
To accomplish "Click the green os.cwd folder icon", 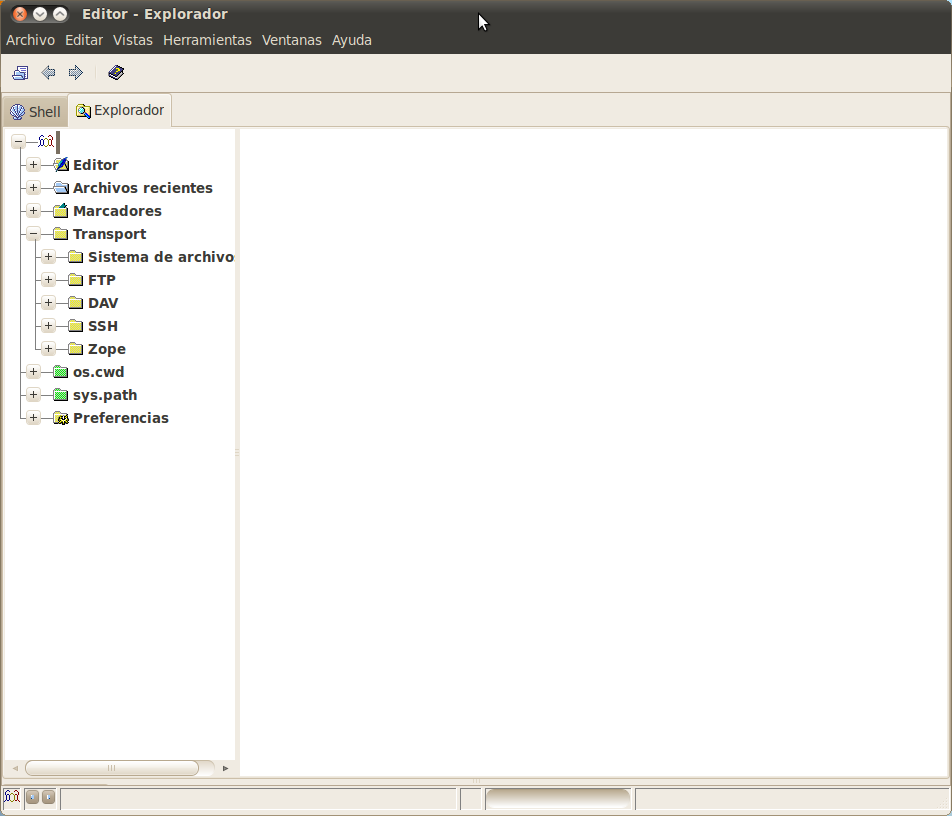I will pos(61,372).
